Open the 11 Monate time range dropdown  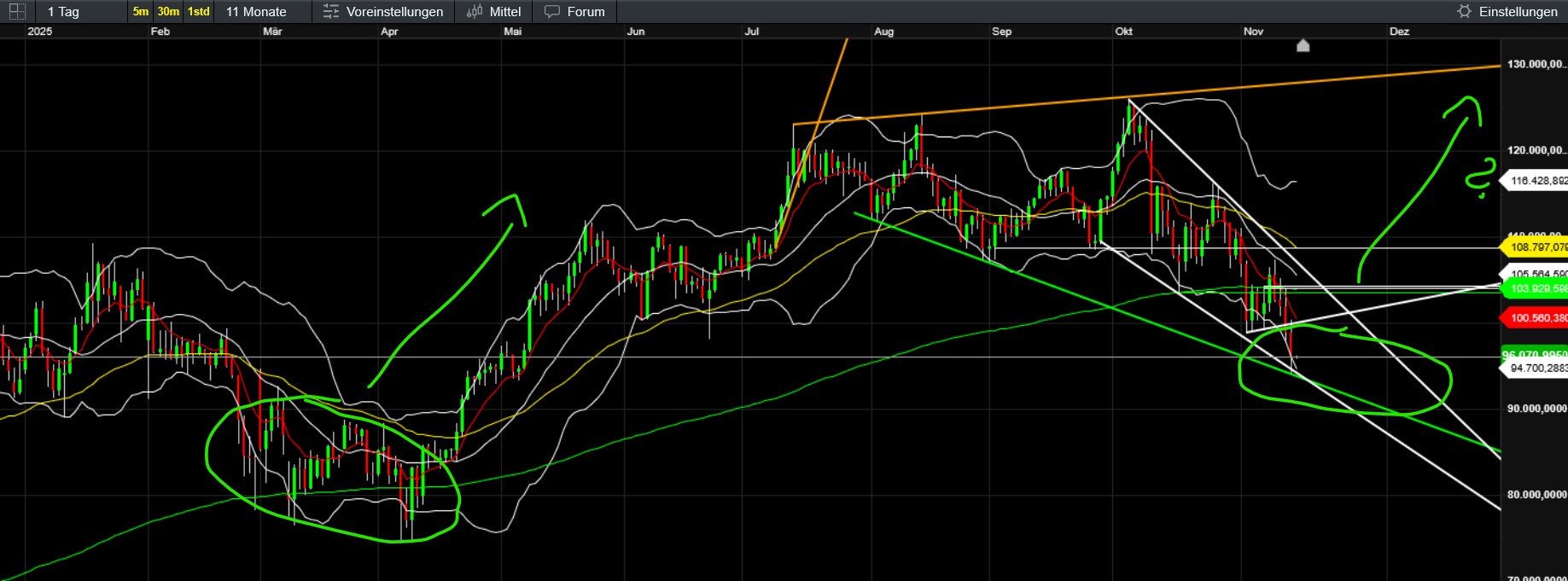(x=256, y=12)
